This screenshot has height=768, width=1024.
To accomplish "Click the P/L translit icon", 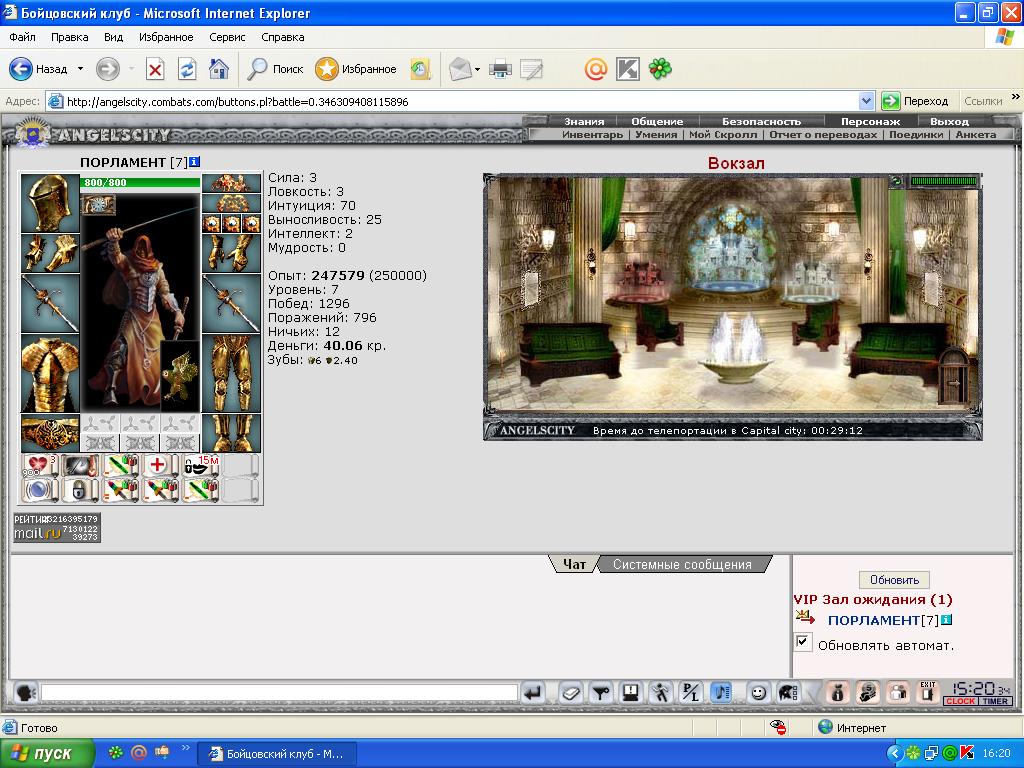I will [x=690, y=692].
